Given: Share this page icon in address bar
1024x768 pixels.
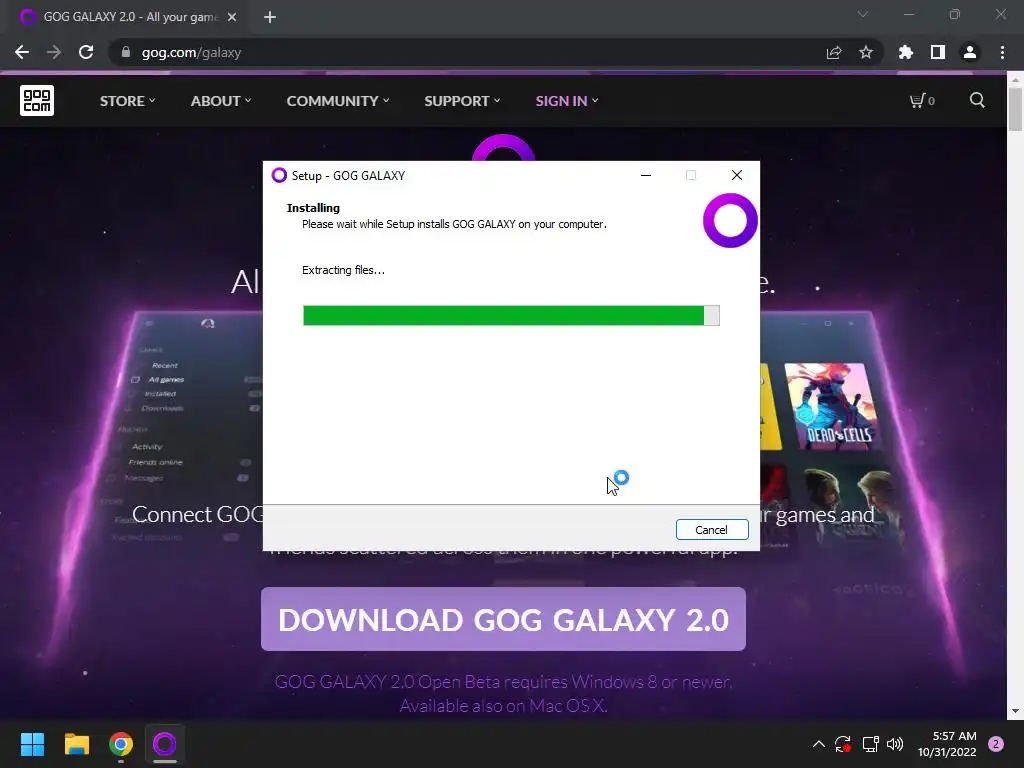Looking at the screenshot, I should point(834,52).
